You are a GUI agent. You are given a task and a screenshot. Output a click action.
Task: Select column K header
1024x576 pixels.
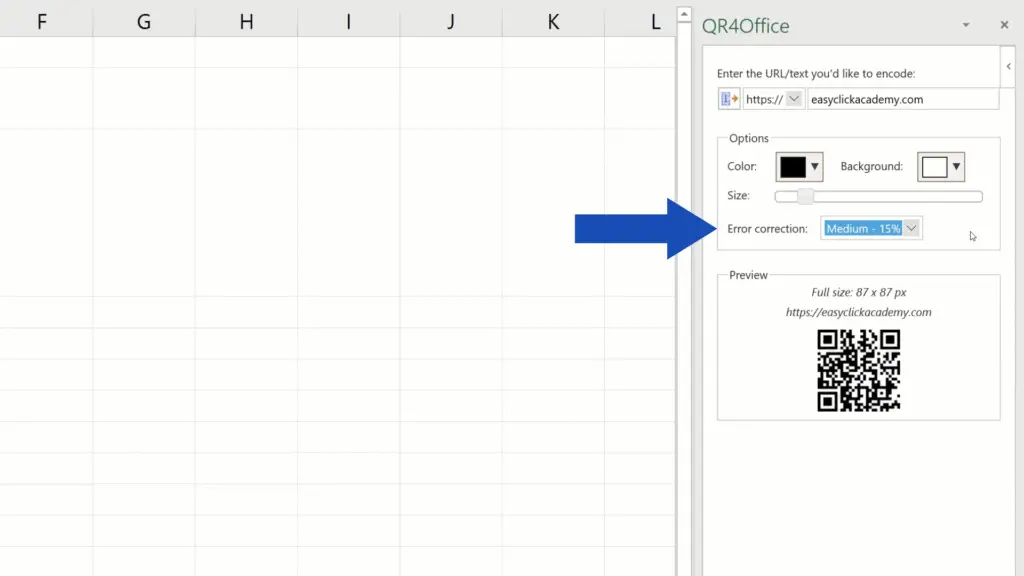click(x=553, y=22)
